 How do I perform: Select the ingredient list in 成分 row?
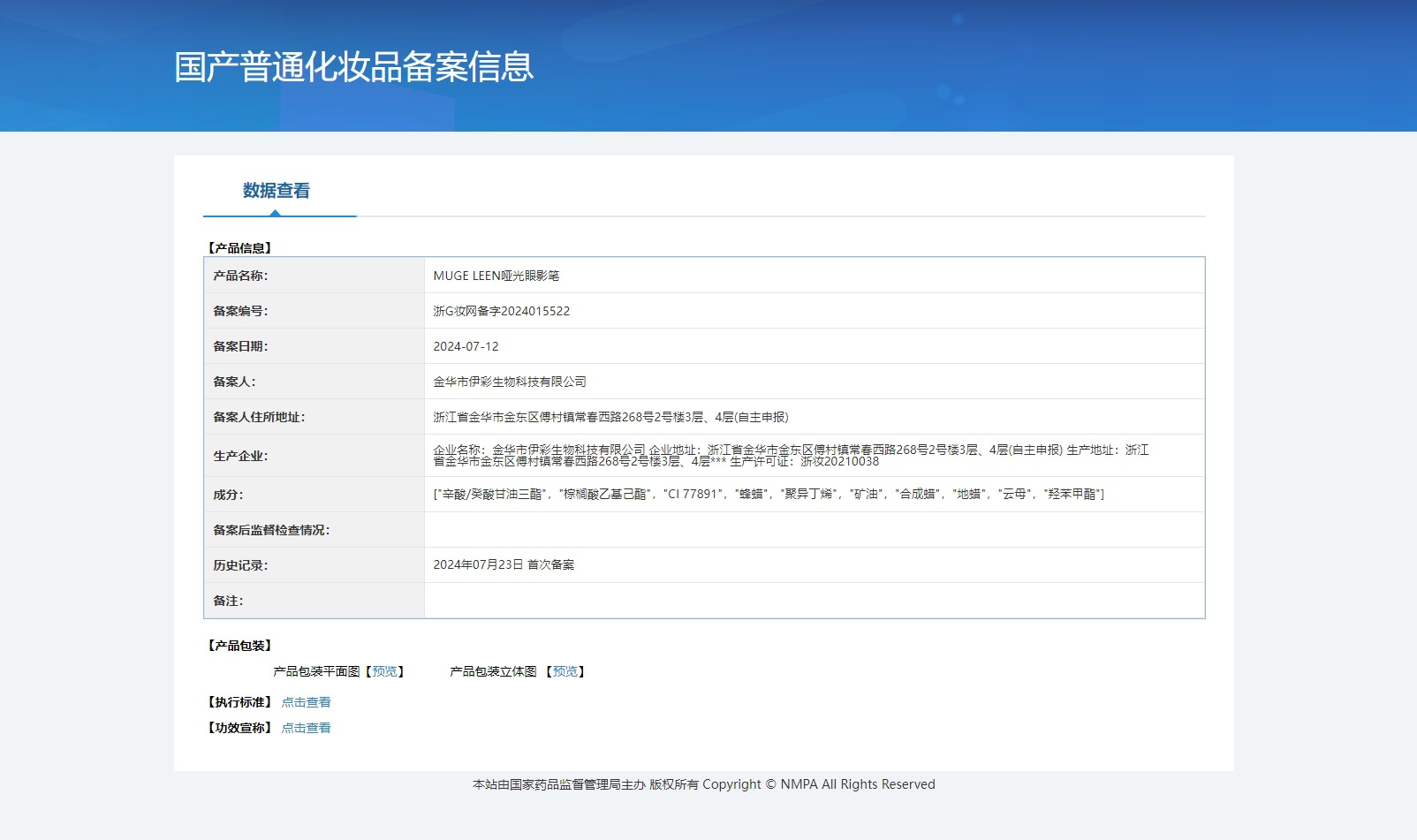pyautogui.click(x=769, y=494)
